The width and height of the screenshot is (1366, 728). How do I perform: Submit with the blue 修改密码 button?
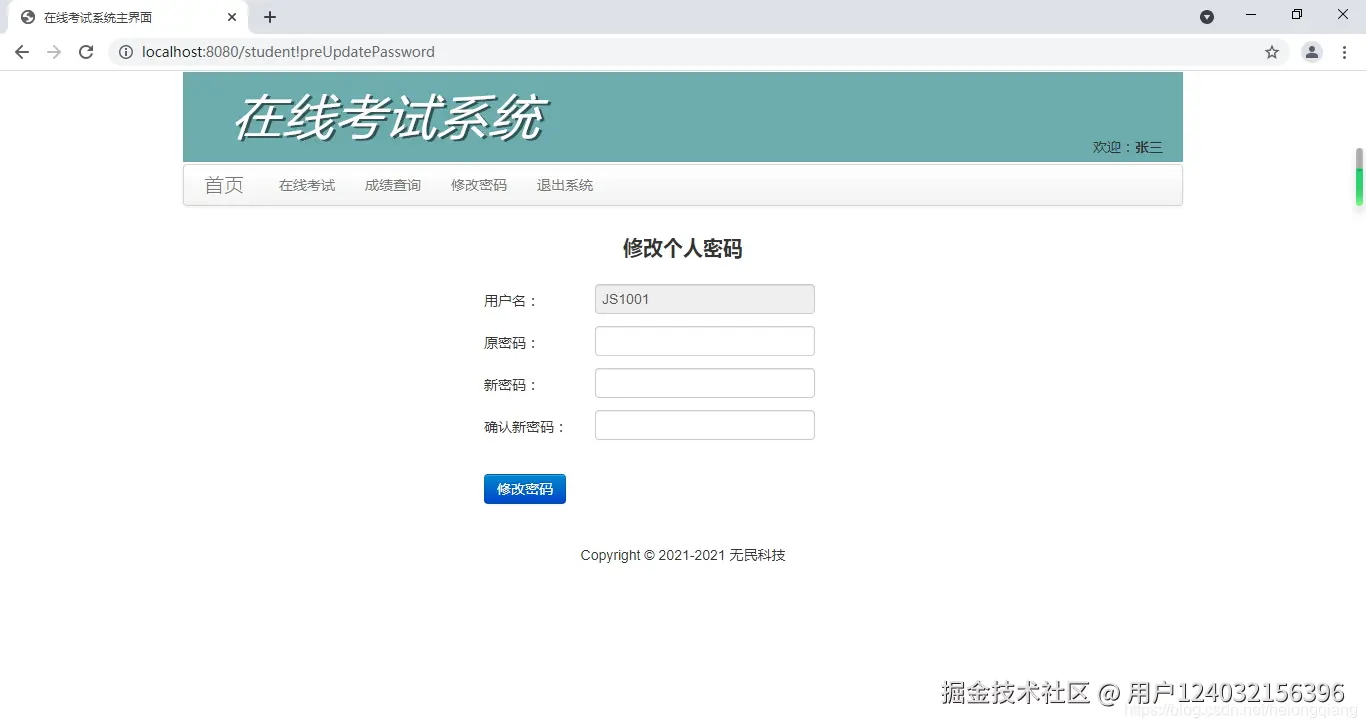[525, 489]
